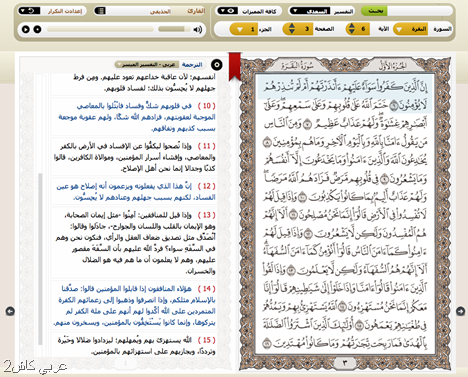
Task: Click the كافة المميزات label
Action: 259,11
